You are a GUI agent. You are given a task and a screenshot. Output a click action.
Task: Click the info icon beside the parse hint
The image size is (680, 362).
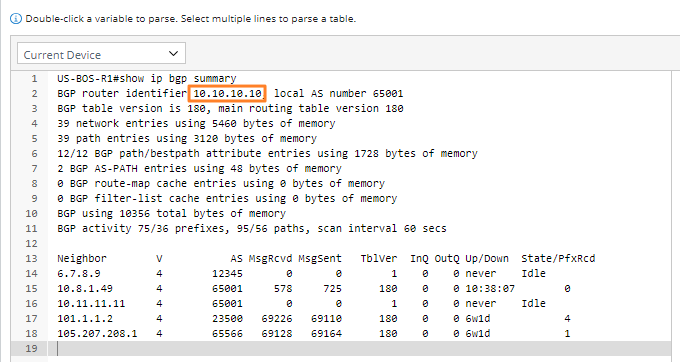tap(16, 19)
